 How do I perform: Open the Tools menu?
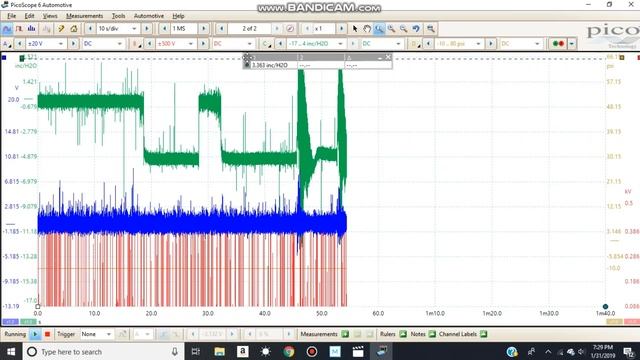(x=118, y=16)
